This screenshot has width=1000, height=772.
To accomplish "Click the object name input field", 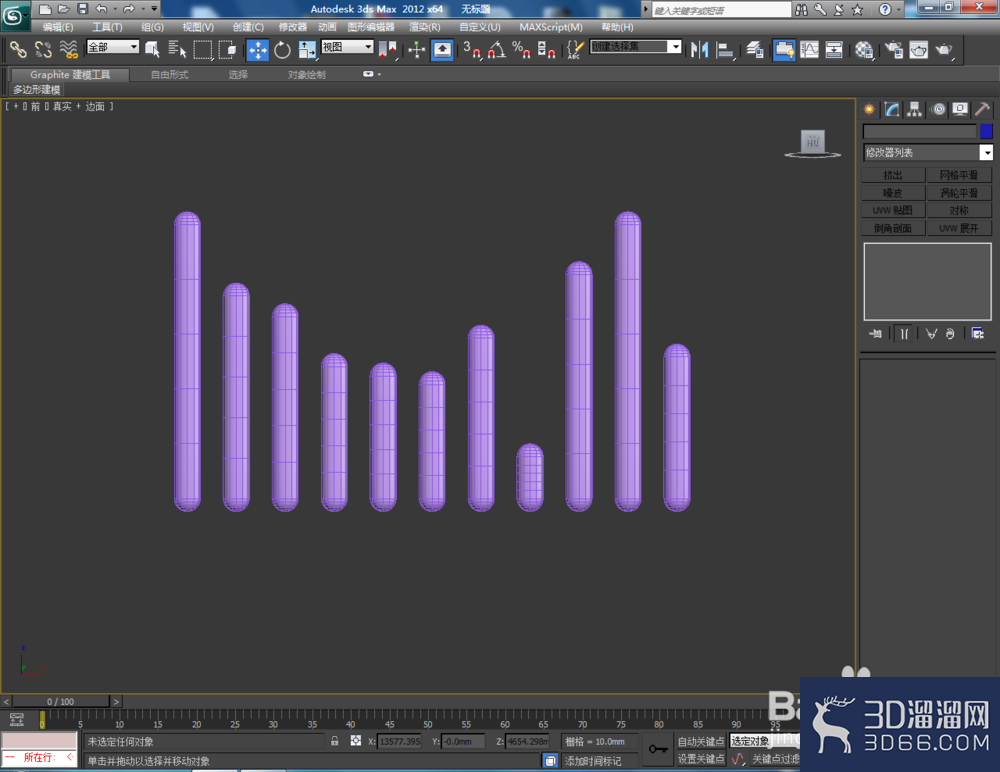I will point(920,131).
